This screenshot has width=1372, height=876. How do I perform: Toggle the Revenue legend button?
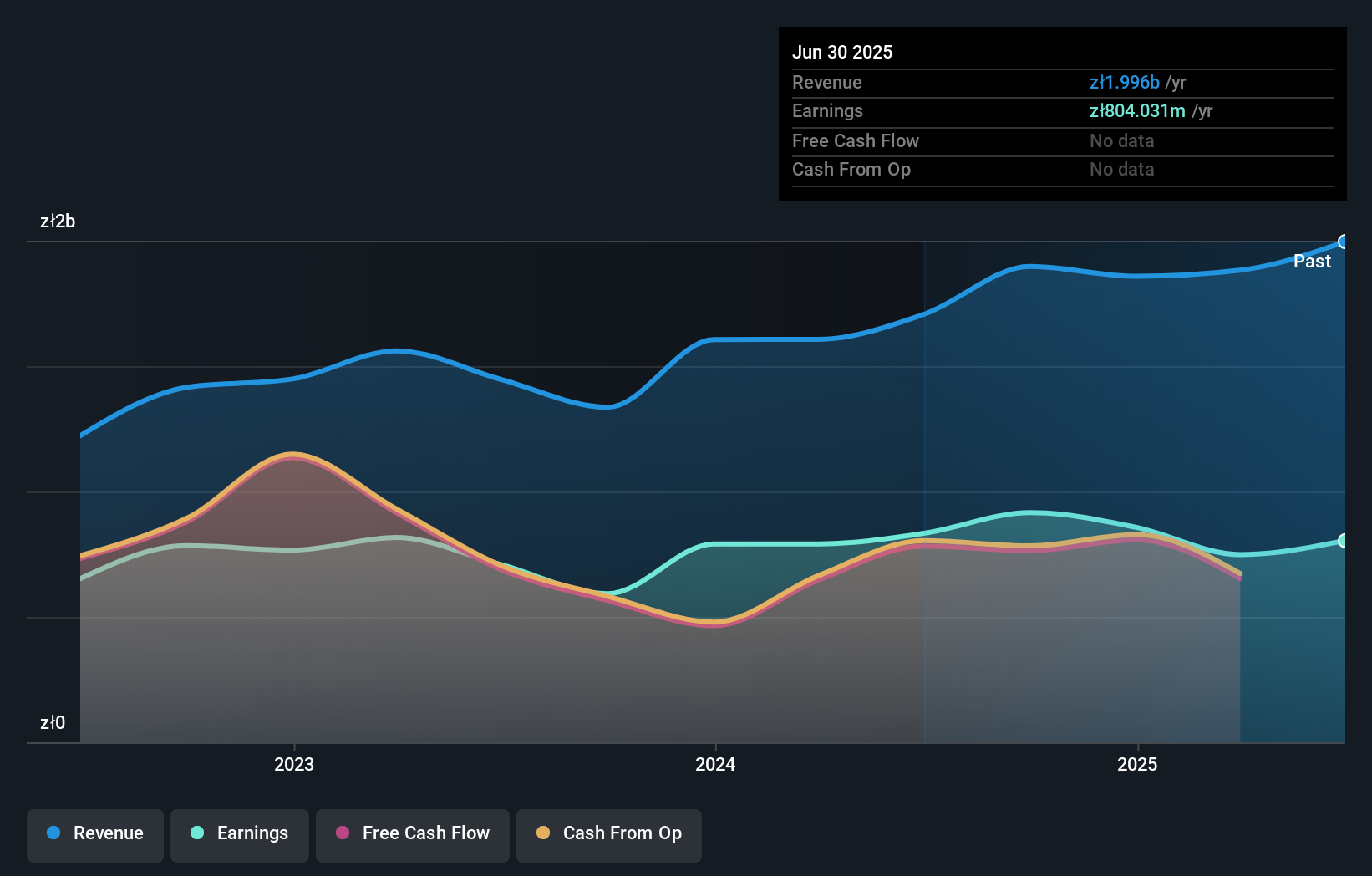[95, 835]
